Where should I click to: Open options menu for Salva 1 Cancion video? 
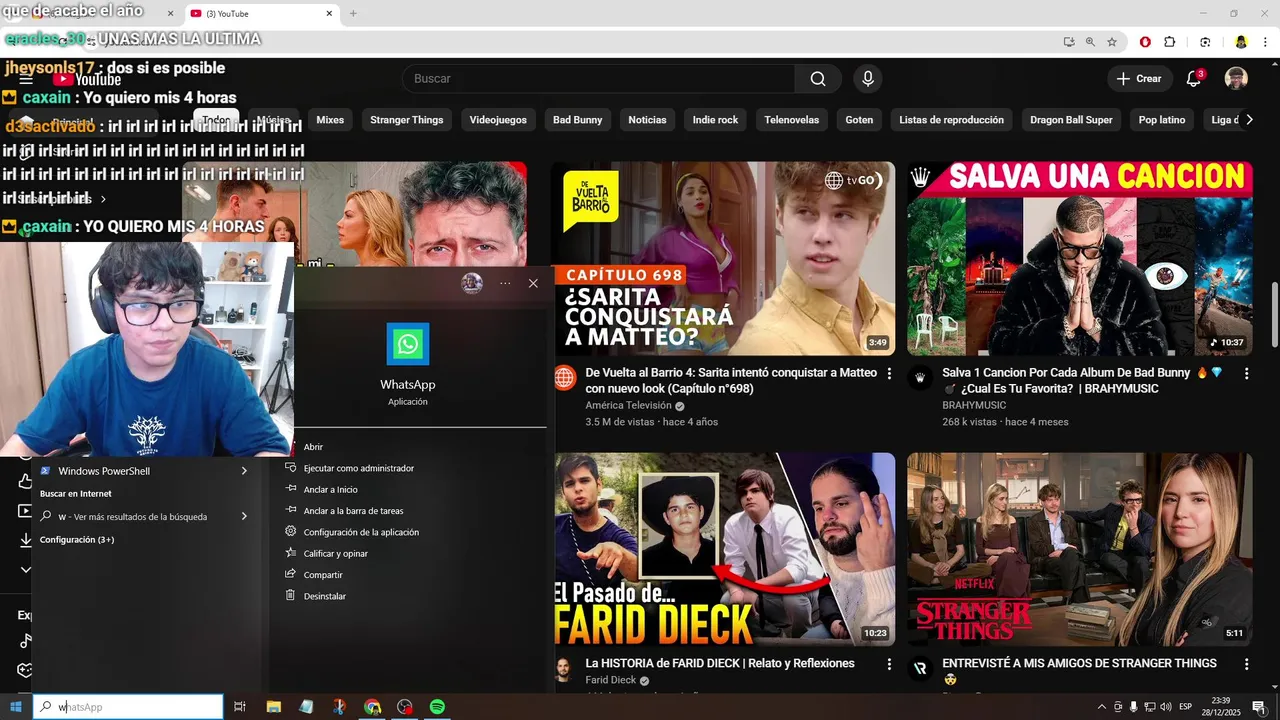click(x=1246, y=373)
